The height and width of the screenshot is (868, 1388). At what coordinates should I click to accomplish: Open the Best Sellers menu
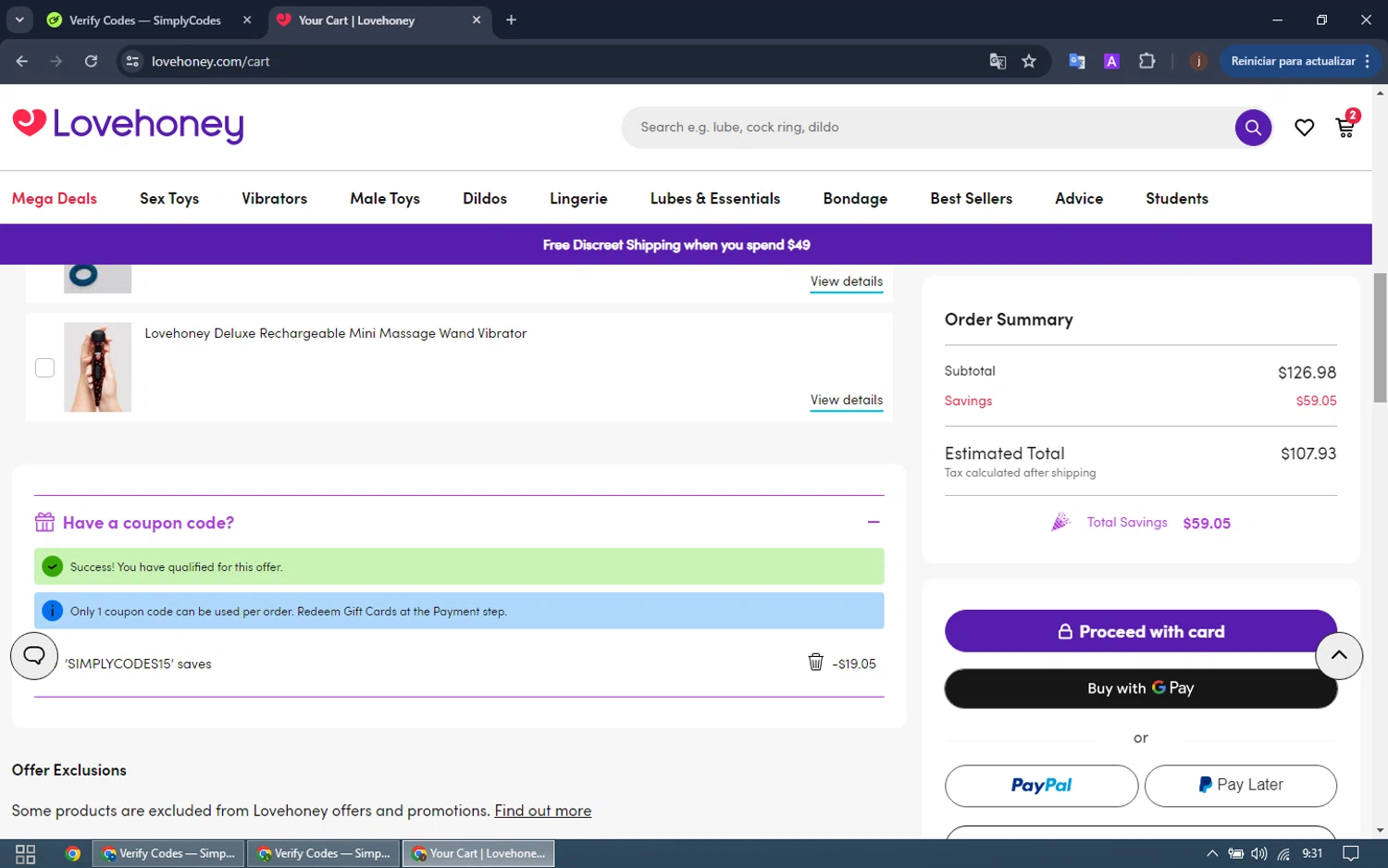[x=971, y=198]
